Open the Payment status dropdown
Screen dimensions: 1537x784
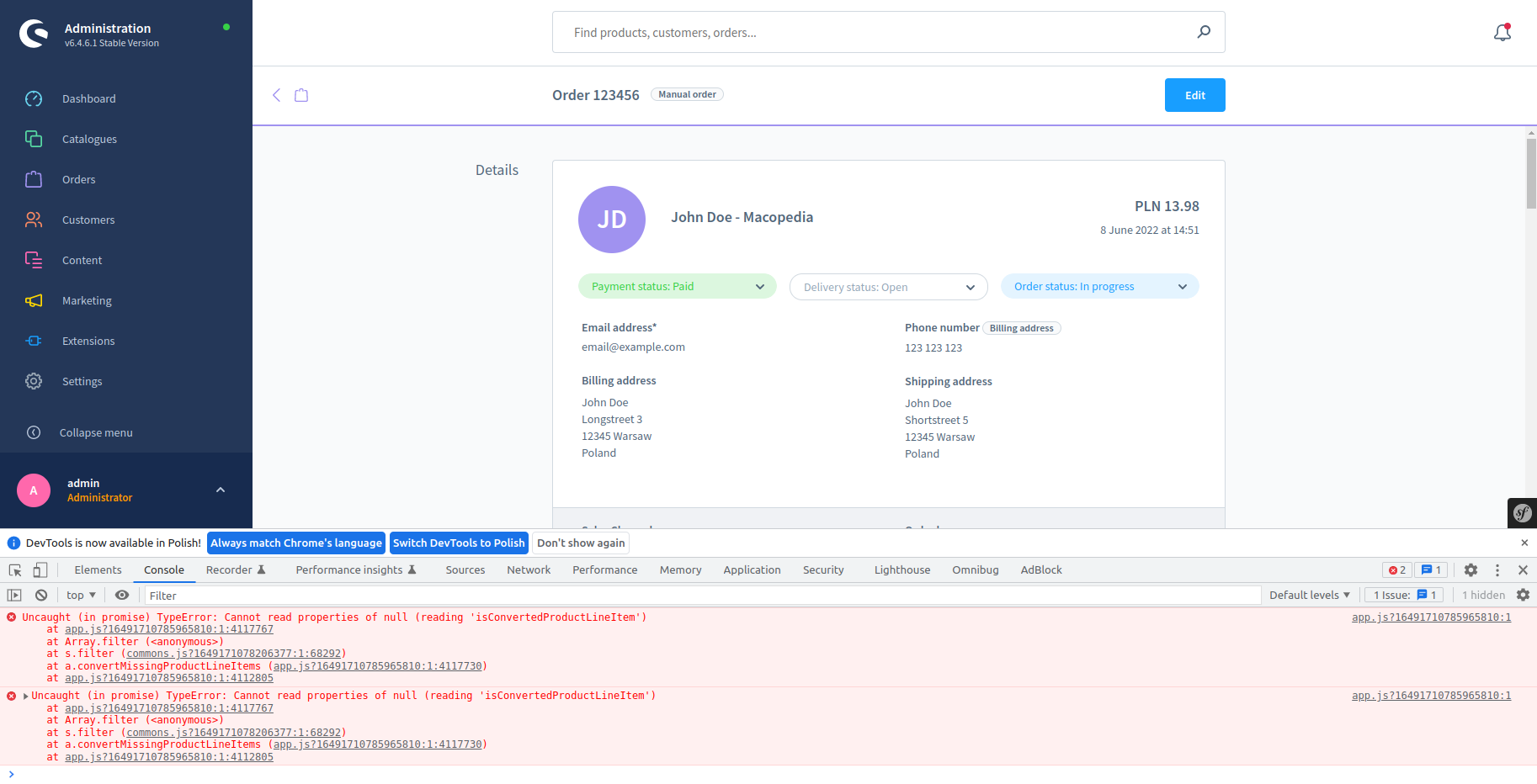[x=677, y=287]
